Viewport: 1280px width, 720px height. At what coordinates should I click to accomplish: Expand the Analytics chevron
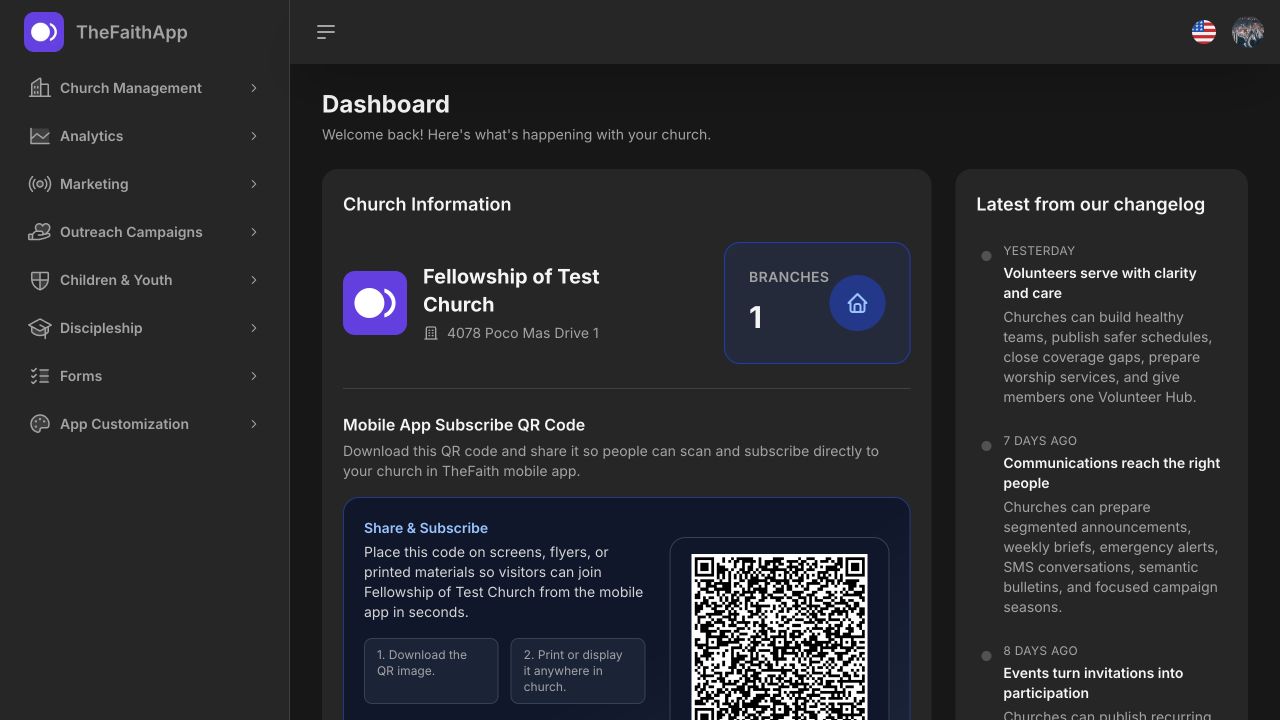coord(254,136)
